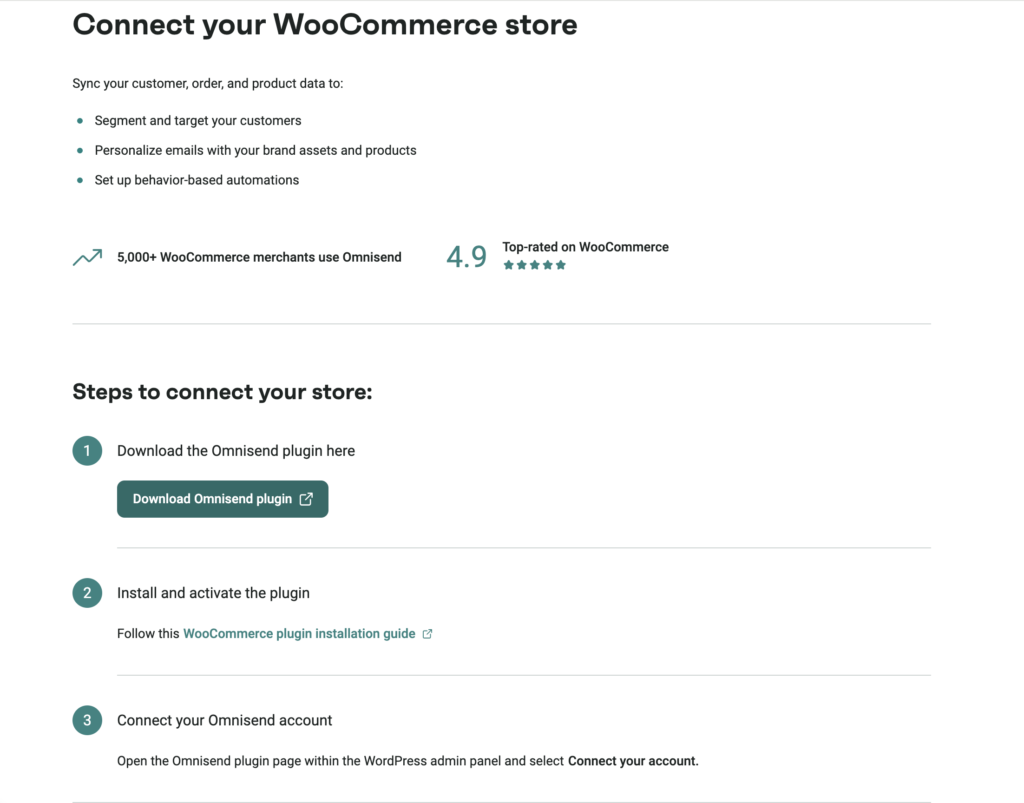Click the 'Top-rated on WooCommerce' label
Image resolution: width=1024 pixels, height=803 pixels.
(x=585, y=247)
